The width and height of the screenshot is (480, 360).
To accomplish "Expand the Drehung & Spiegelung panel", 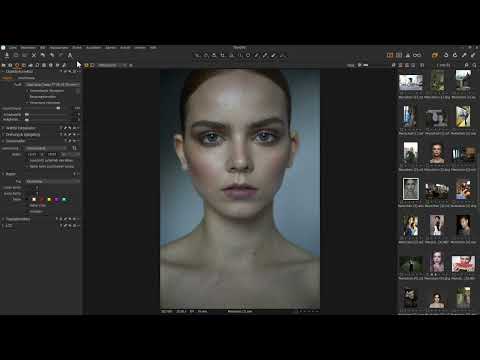I will (3, 134).
